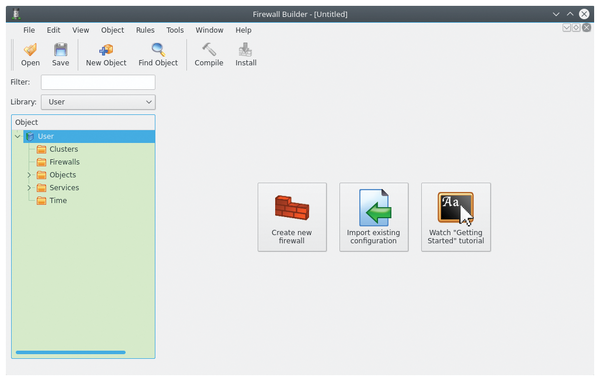This screenshot has height=381, width=600.
Task: Select the Objects tree label
Action: tap(63, 175)
